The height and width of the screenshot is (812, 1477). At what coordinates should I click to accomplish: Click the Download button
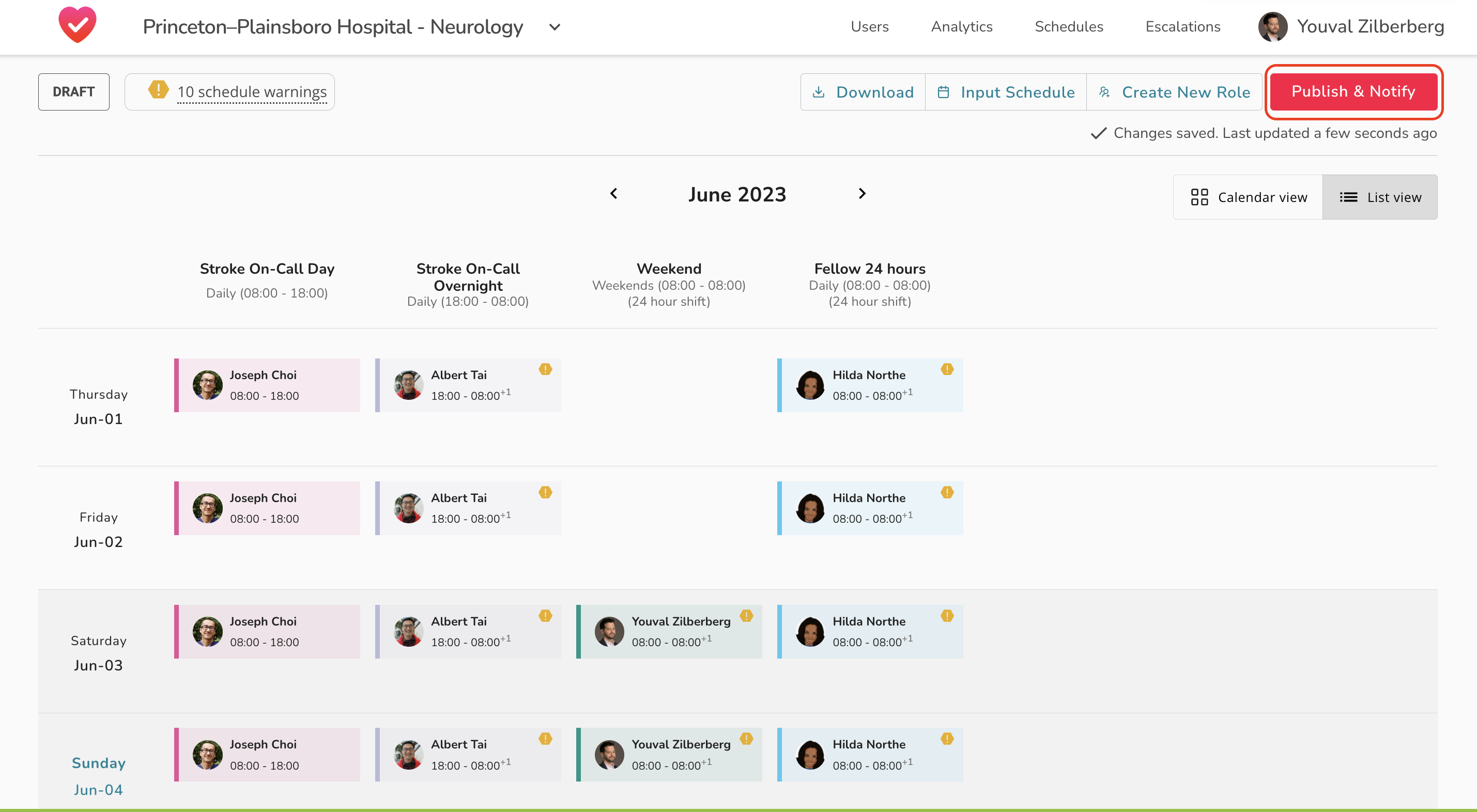coord(863,92)
